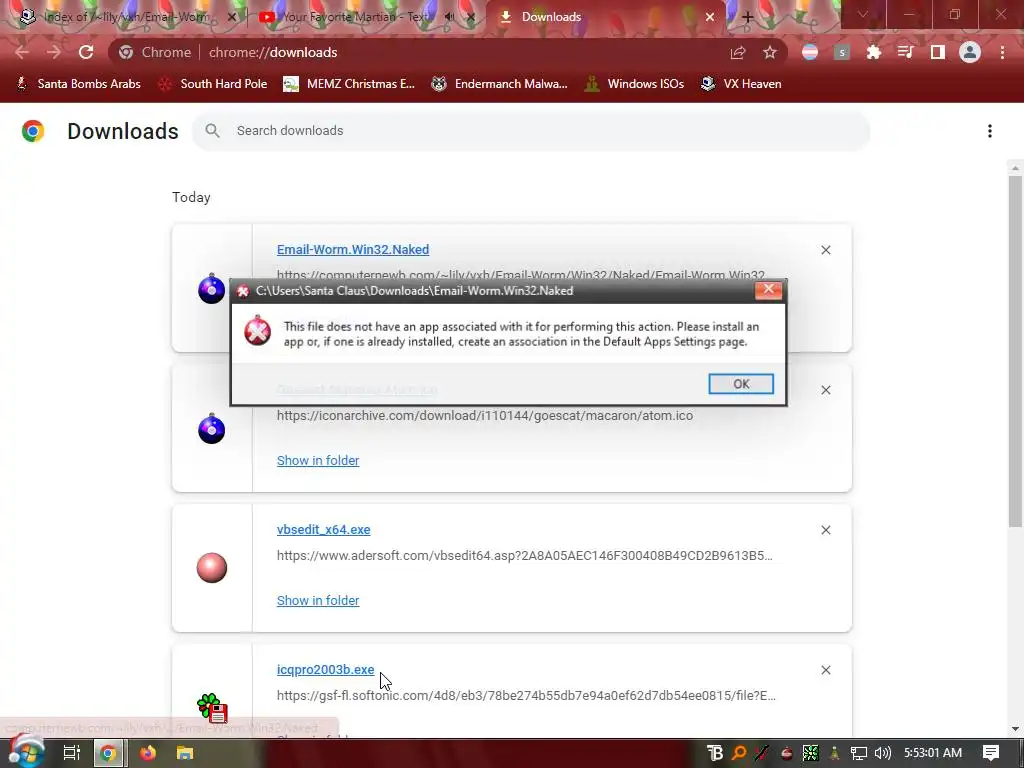Image resolution: width=1024 pixels, height=768 pixels.
Task: Click the orange magnifier tray icon
Action: coord(739,753)
